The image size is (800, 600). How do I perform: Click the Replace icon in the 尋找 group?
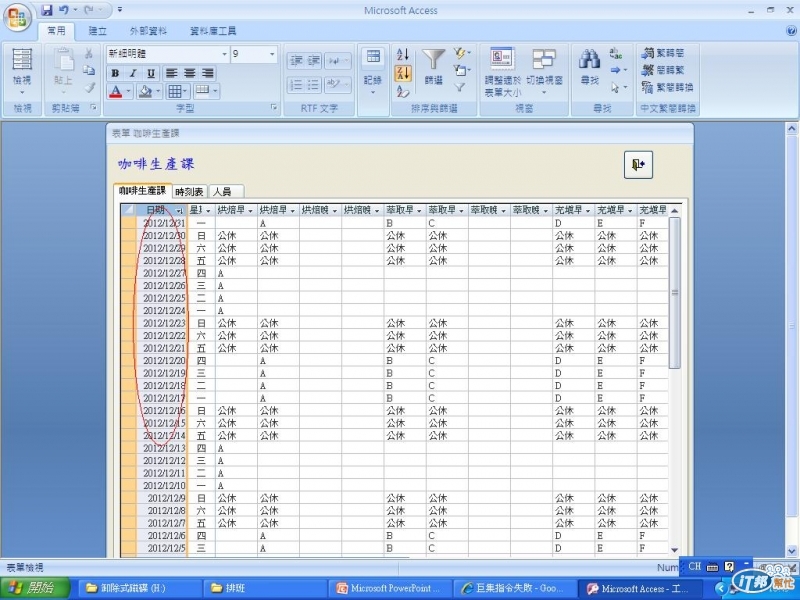(616, 53)
